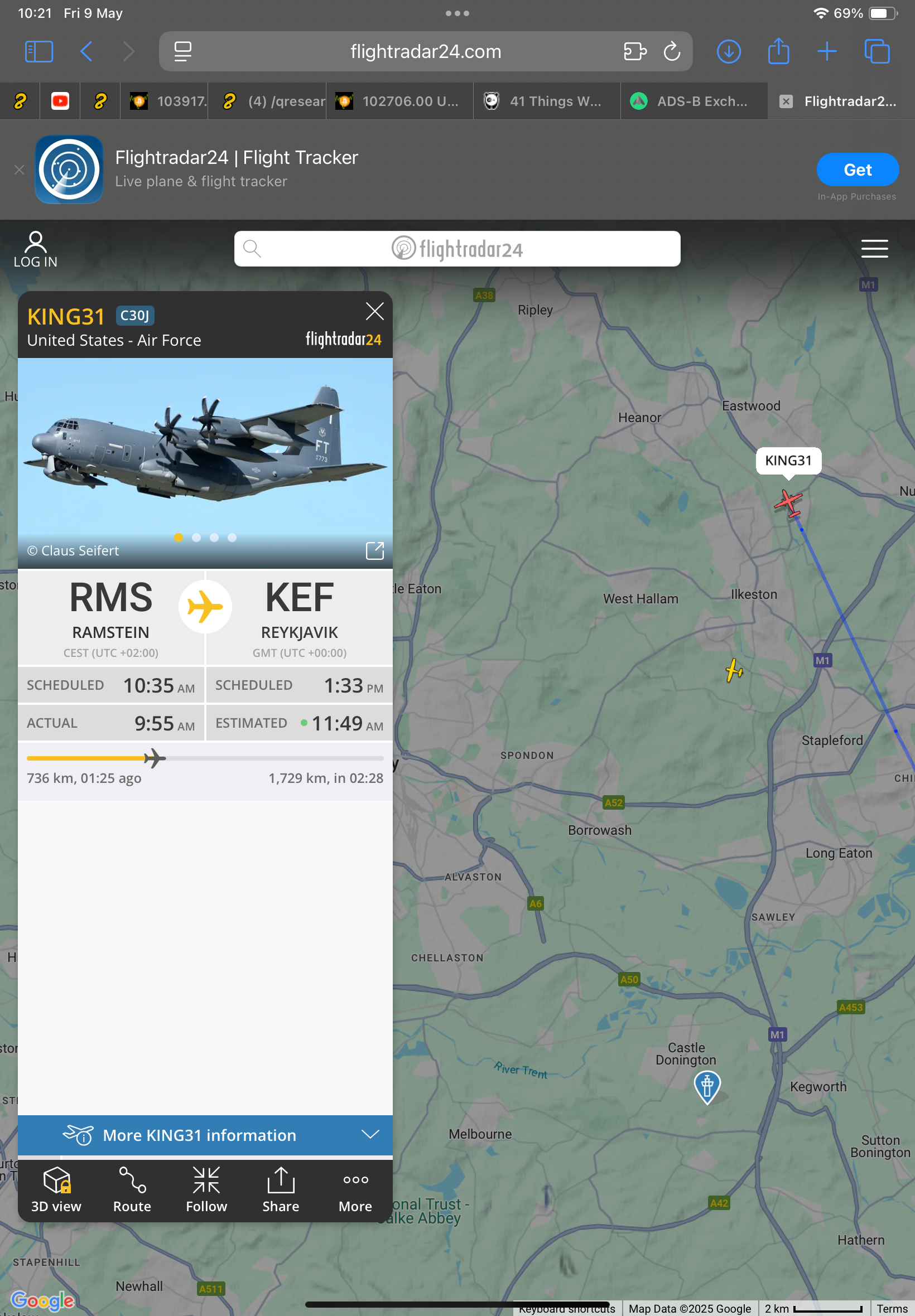The width and height of the screenshot is (915, 1316).
Task: Open the extensions icon in address bar
Action: point(635,51)
